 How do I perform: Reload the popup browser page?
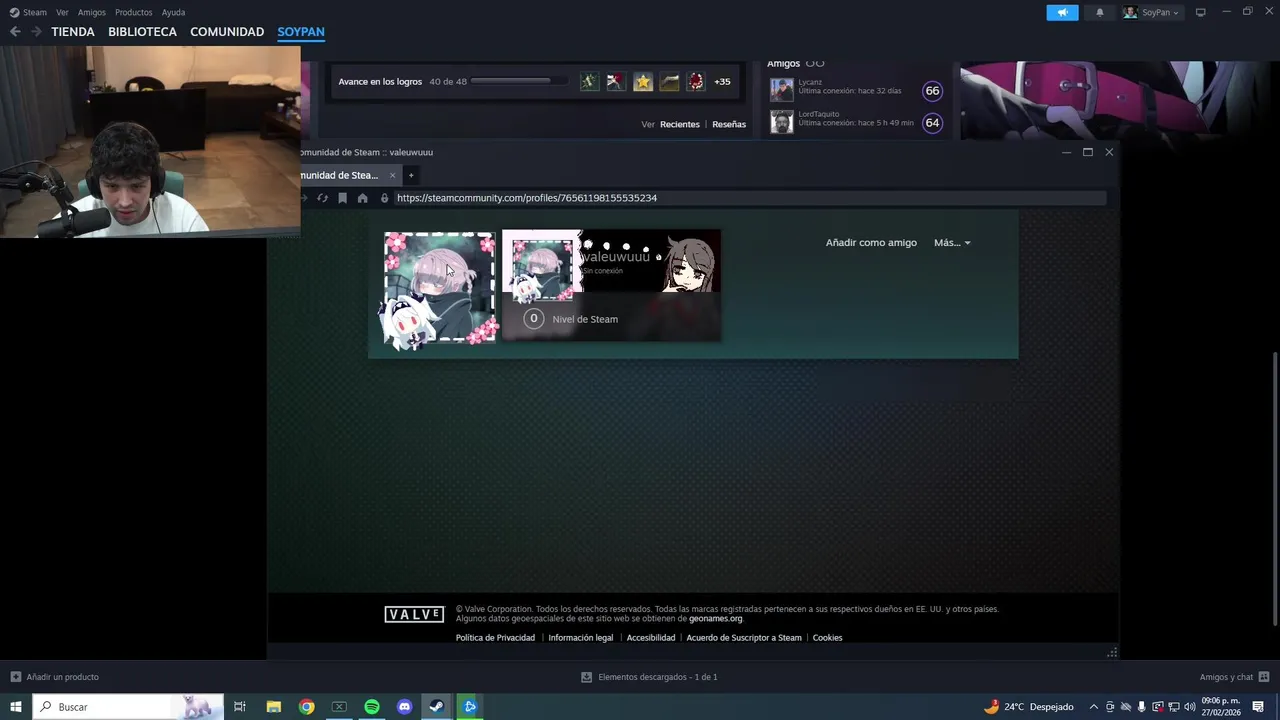[x=323, y=198]
